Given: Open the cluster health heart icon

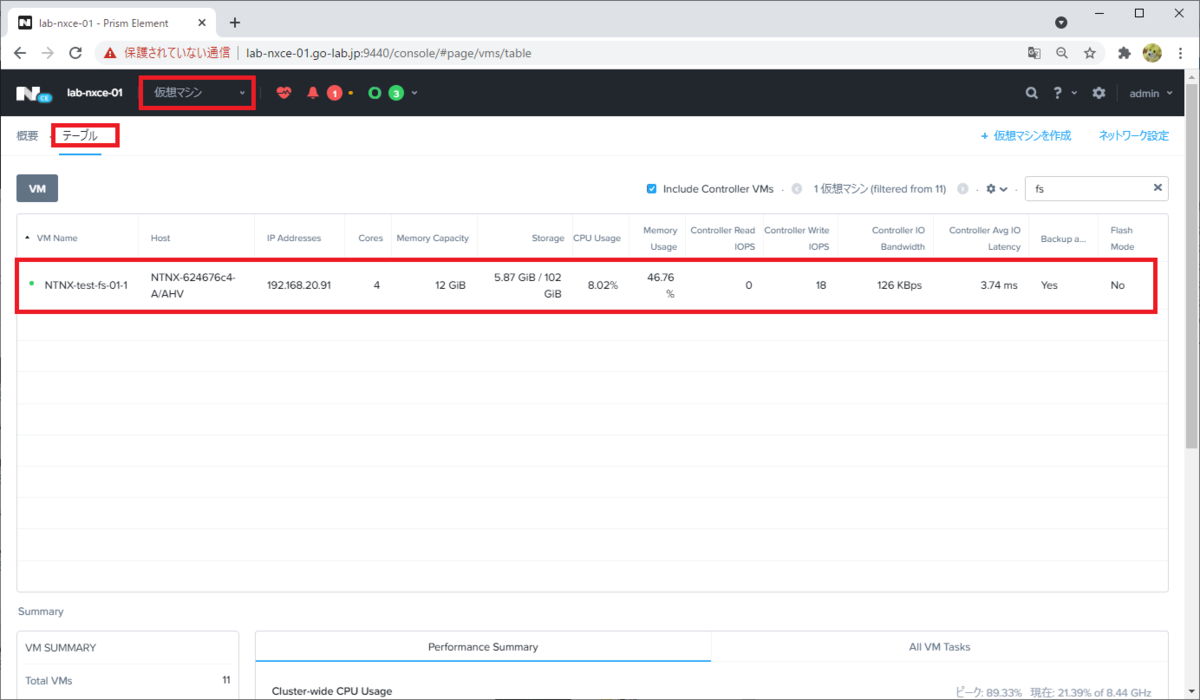Looking at the screenshot, I should tap(284, 93).
